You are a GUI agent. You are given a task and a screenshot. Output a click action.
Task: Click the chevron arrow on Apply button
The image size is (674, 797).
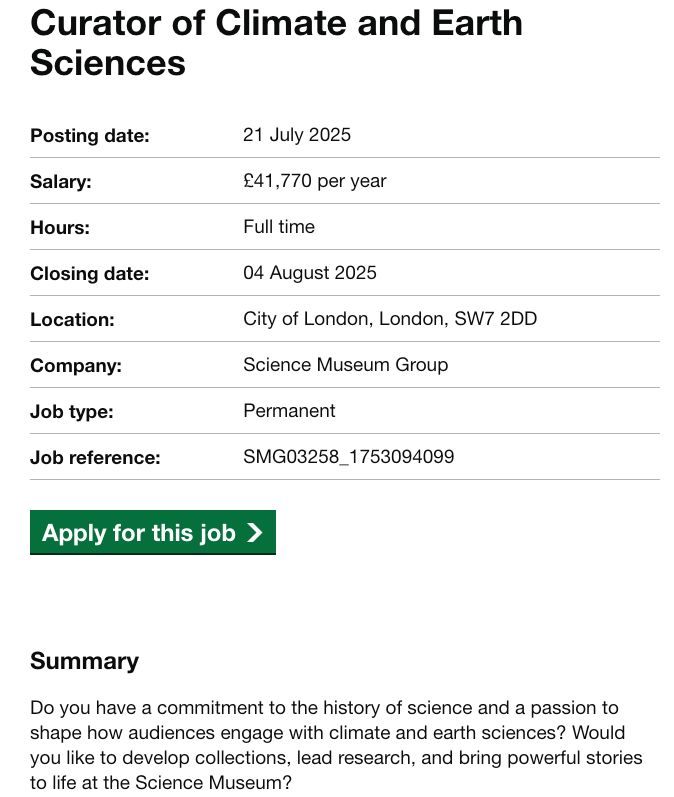point(254,533)
